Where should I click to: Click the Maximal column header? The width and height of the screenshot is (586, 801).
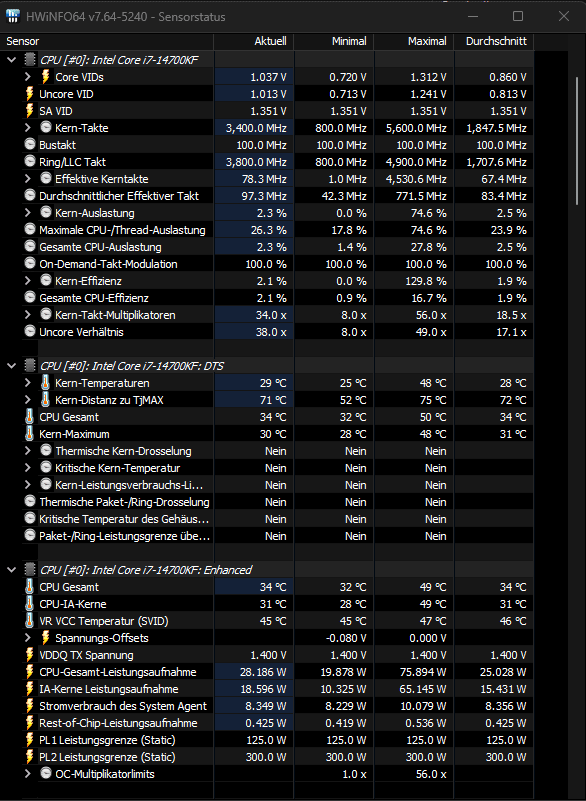point(414,41)
